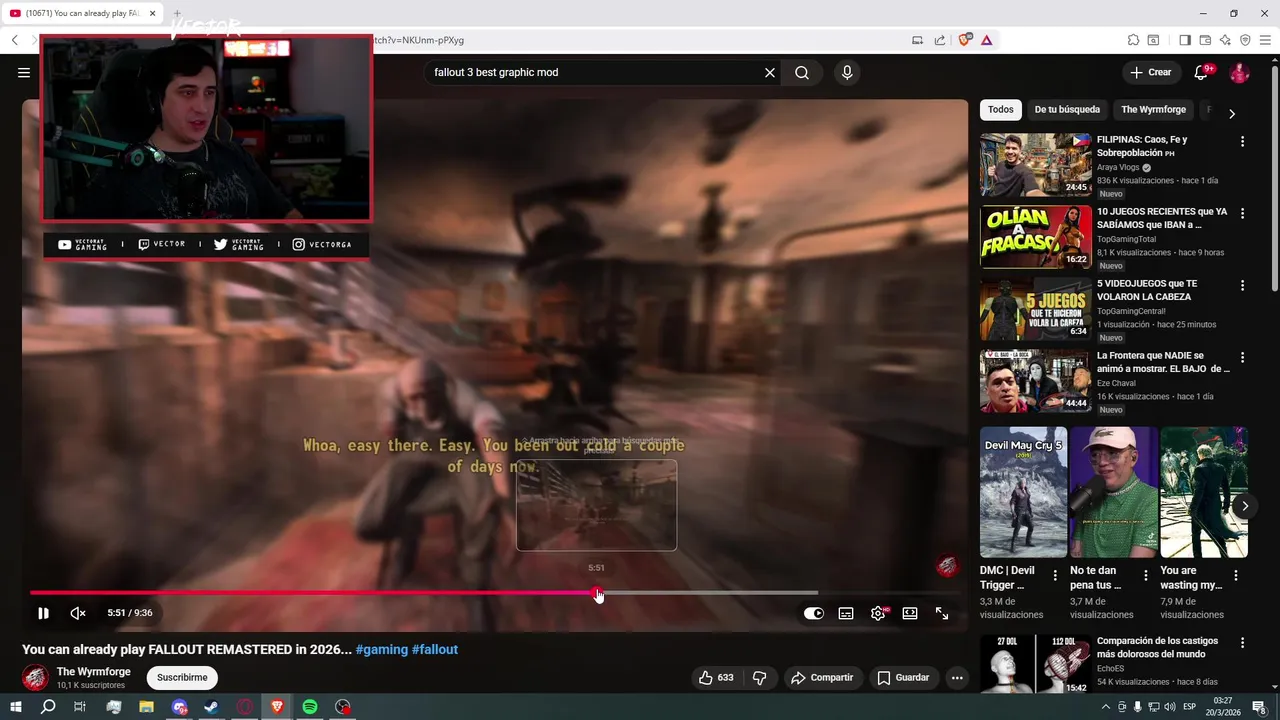The height and width of the screenshot is (720, 1280).
Task: Toggle subtitles/closed captions
Action: [x=846, y=613]
